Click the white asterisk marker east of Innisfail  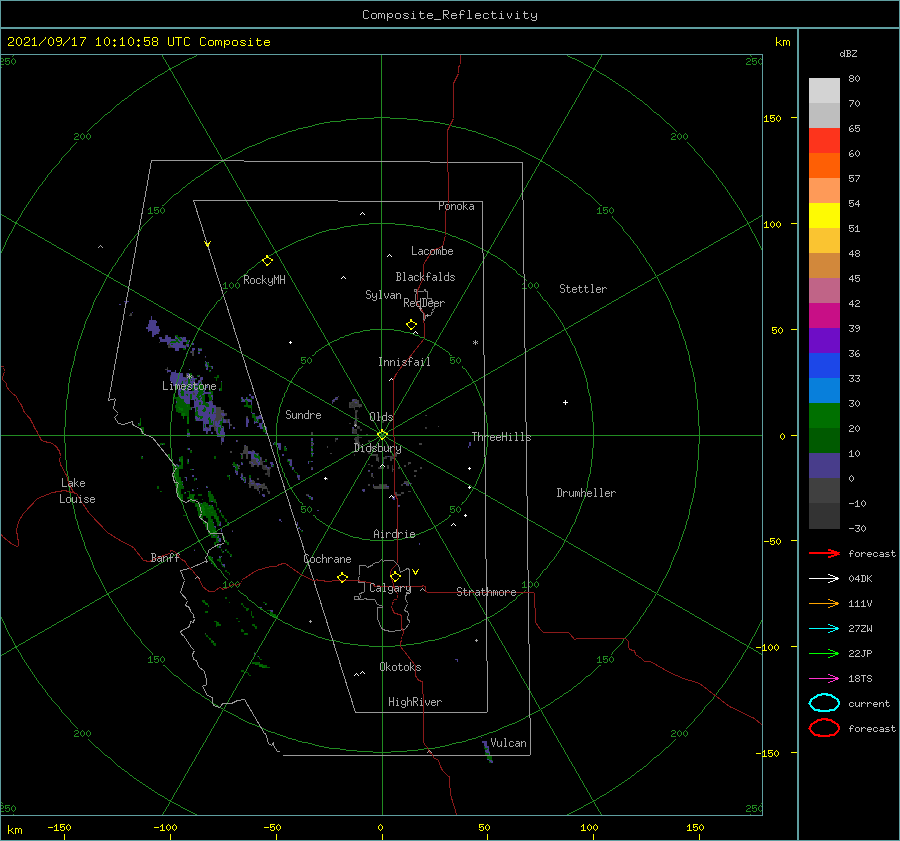click(475, 343)
